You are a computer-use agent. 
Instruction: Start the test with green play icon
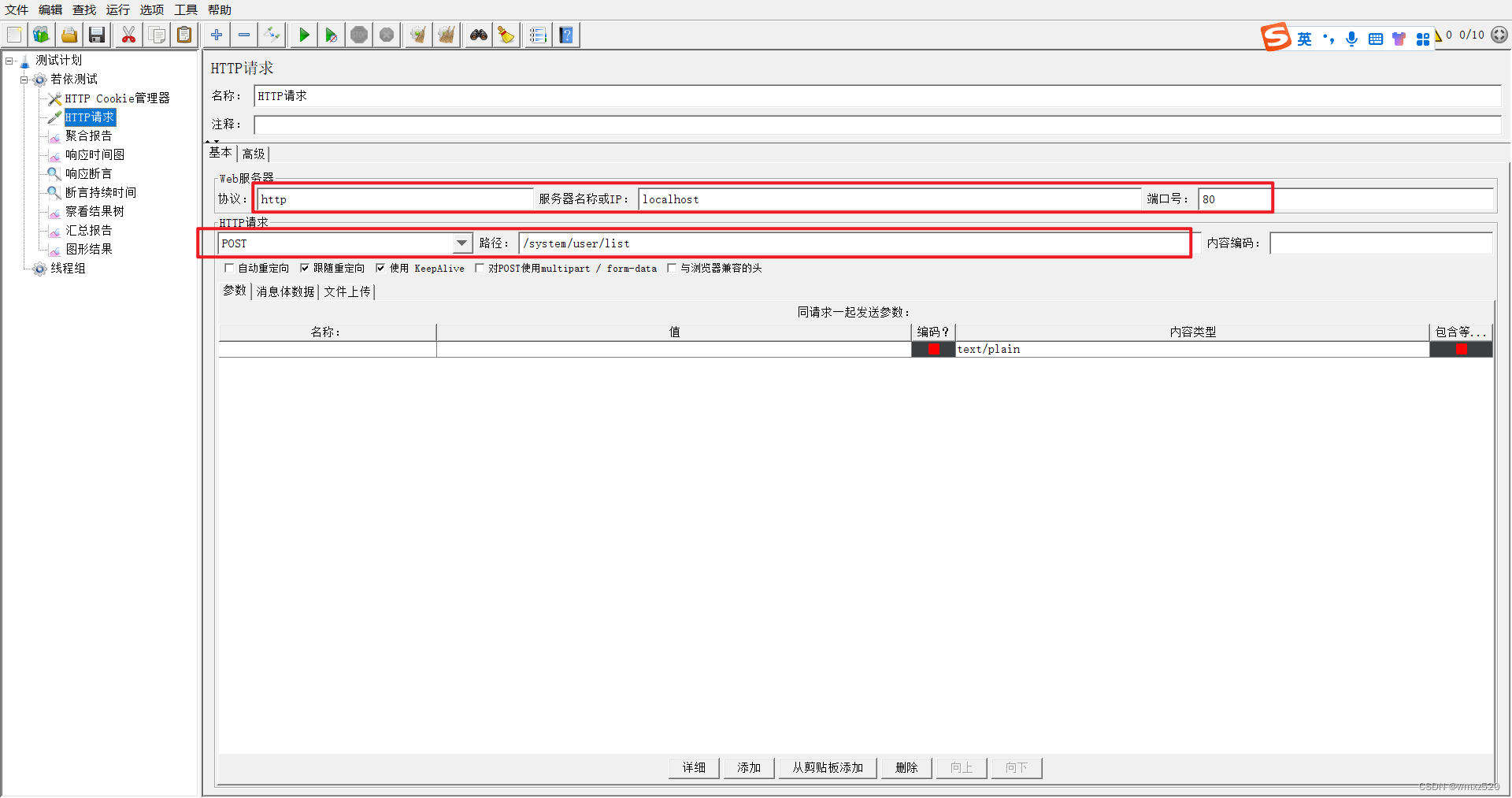pos(304,35)
